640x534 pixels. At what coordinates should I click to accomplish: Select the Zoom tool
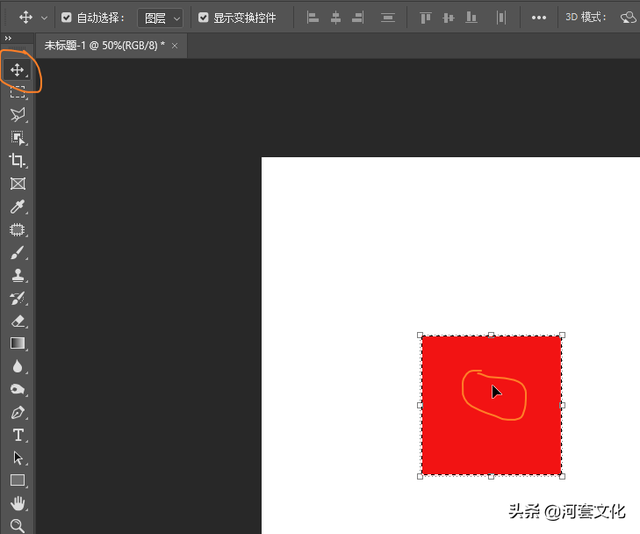(18, 526)
